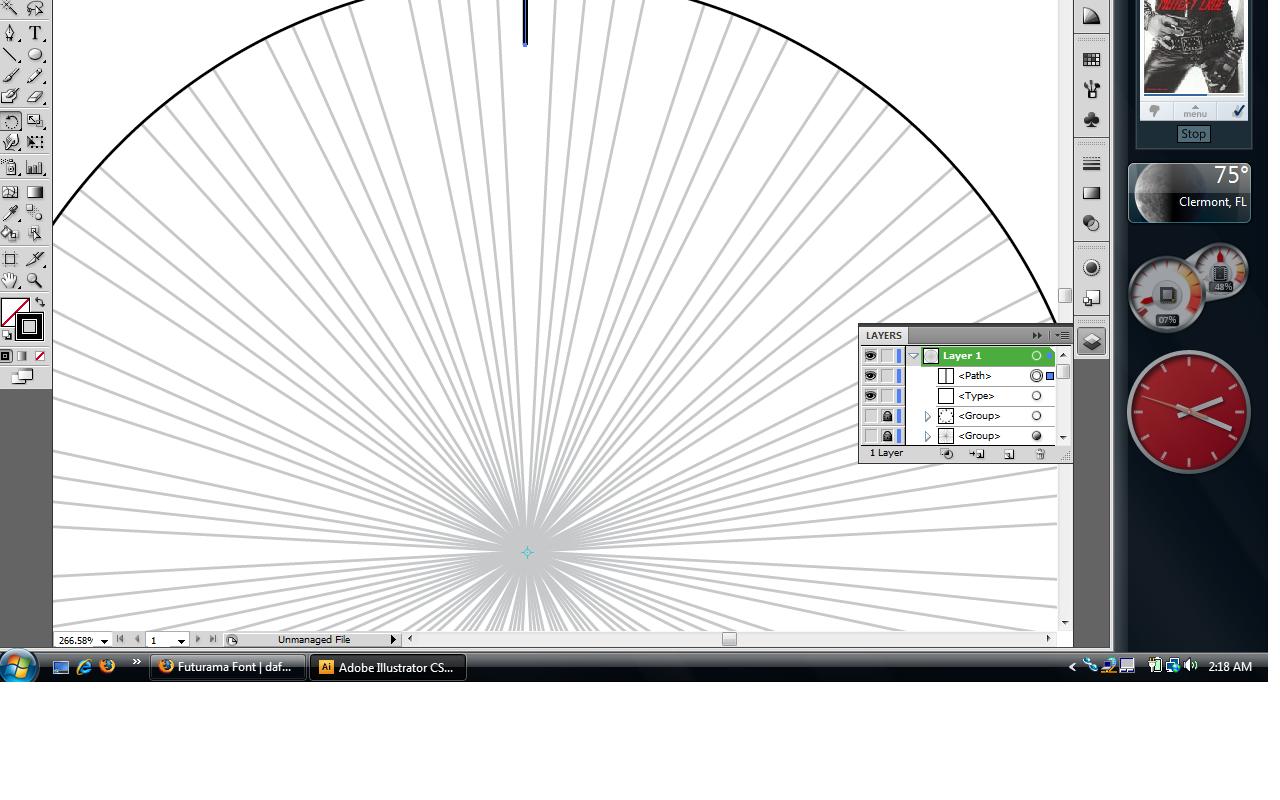Viewport: 1280px width, 800px height.
Task: Select the Eraser tool
Action: click(x=35, y=98)
